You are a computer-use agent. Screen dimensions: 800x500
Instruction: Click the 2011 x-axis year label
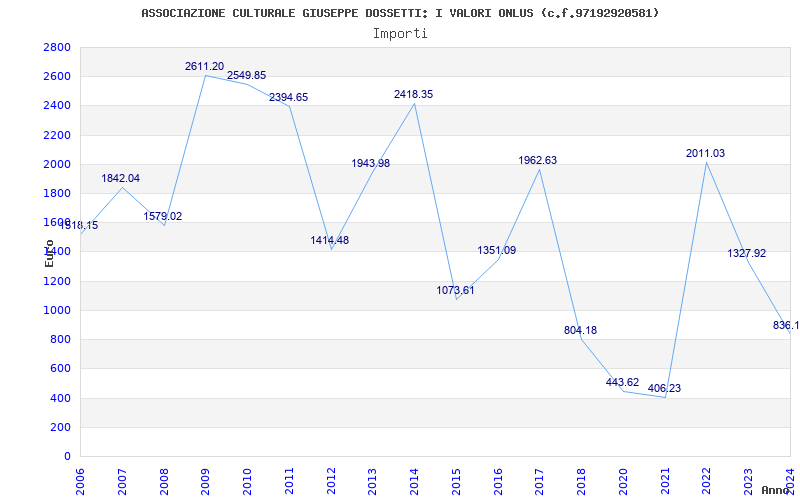[x=289, y=481]
